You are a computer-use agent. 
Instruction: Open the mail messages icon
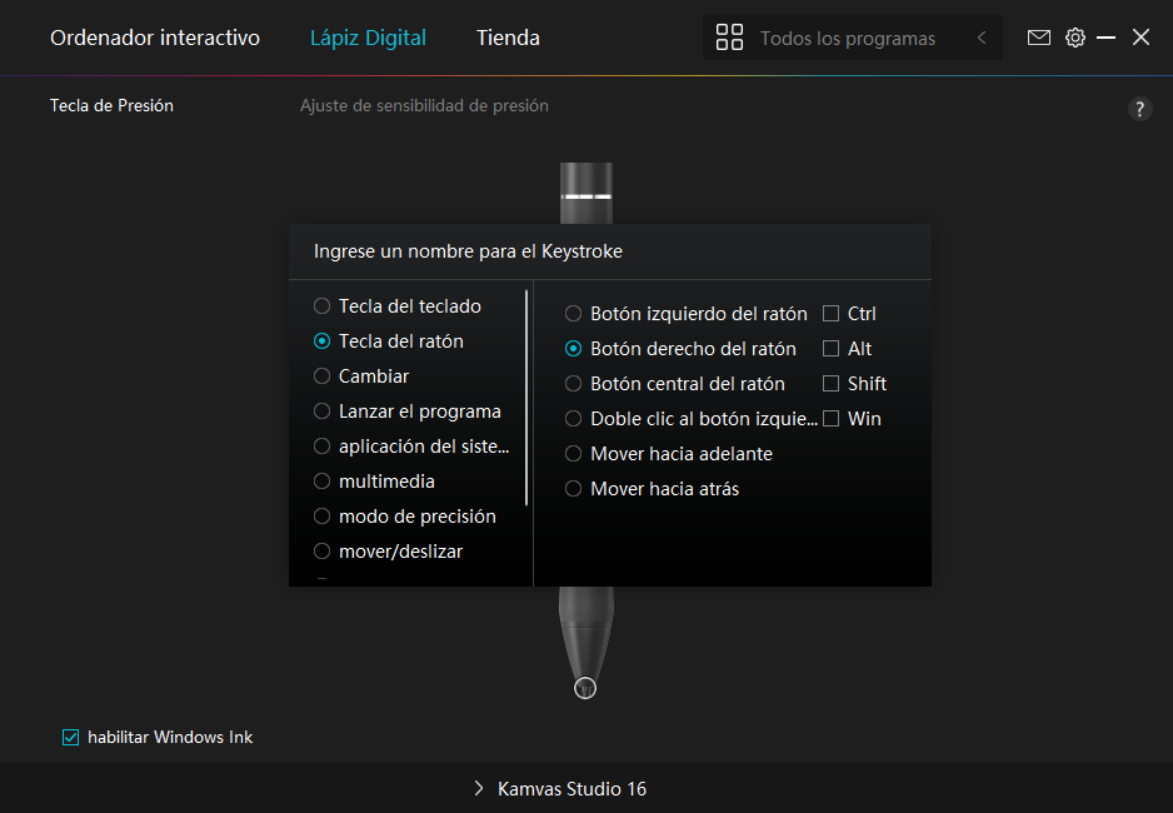click(x=1039, y=38)
